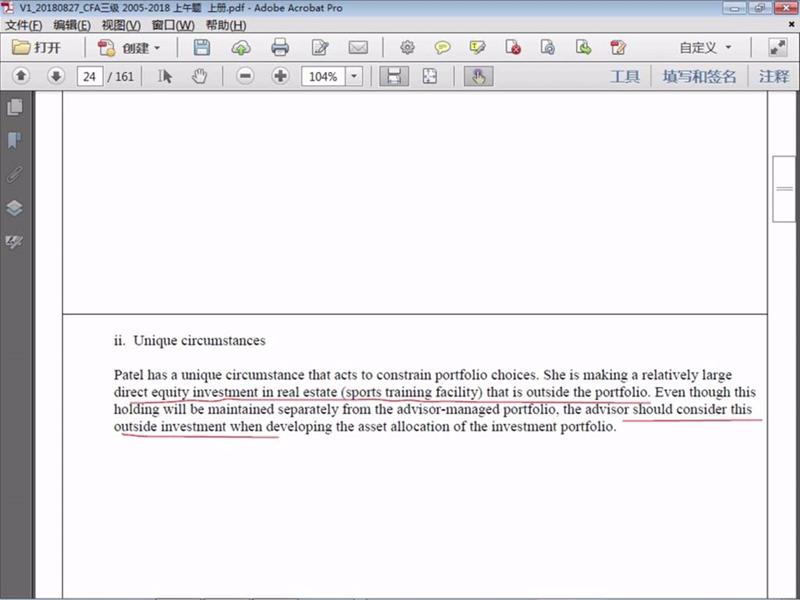Expand the 104% zoom level dropdown

[x=357, y=76]
